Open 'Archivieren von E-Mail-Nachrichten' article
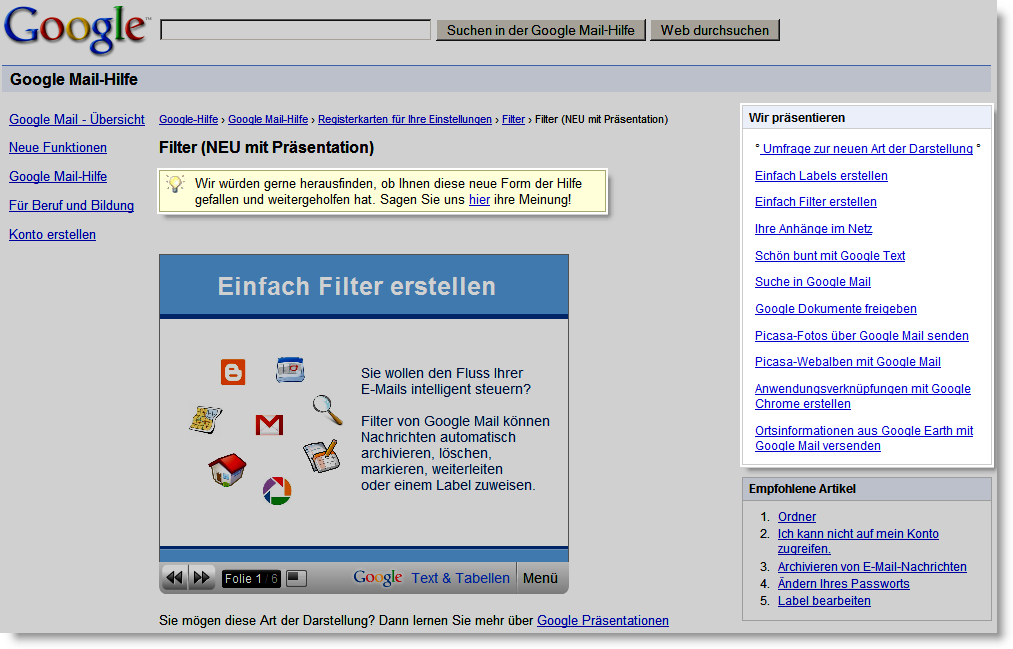The width and height of the screenshot is (1013, 649). [872, 566]
